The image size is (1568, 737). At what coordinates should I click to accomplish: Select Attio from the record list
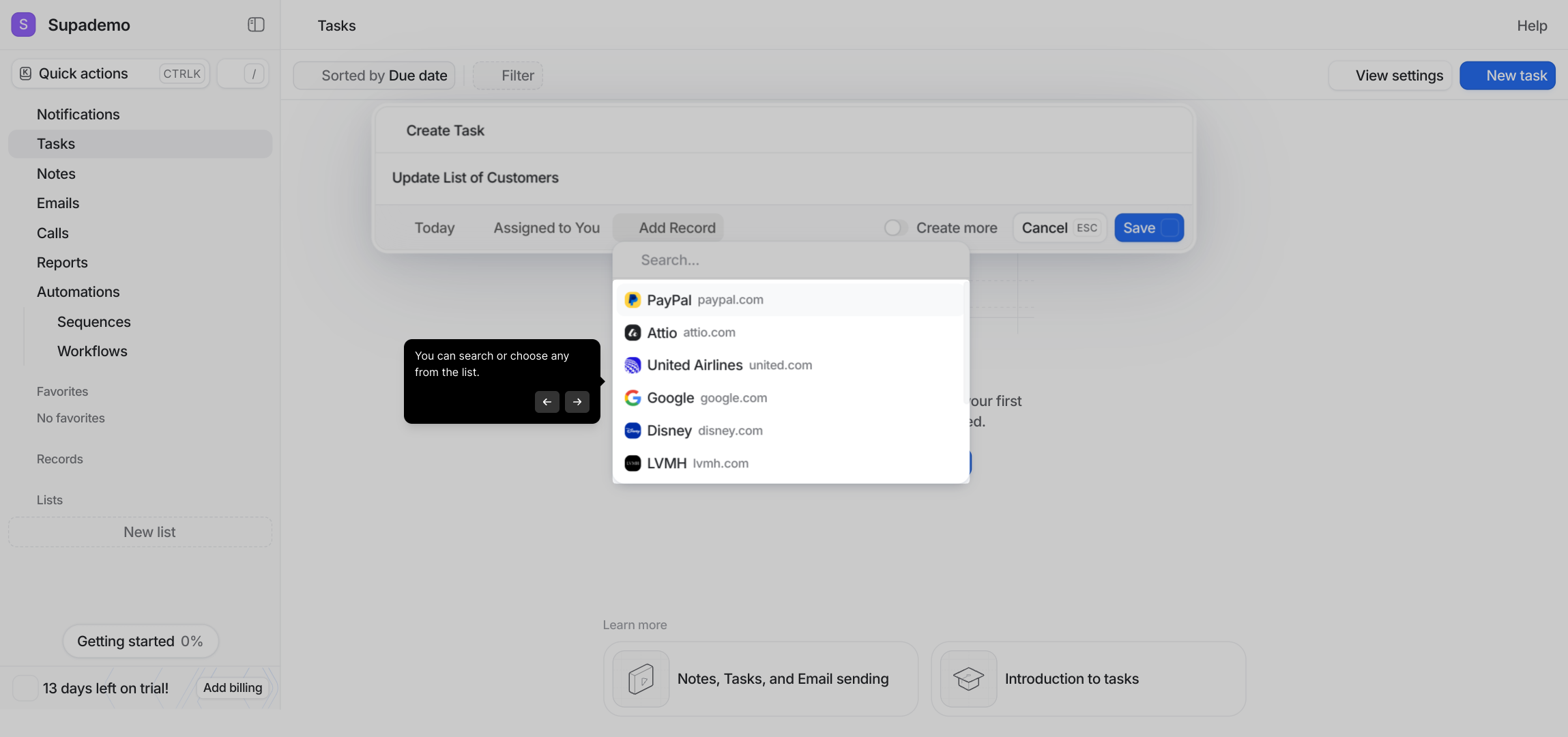[791, 332]
